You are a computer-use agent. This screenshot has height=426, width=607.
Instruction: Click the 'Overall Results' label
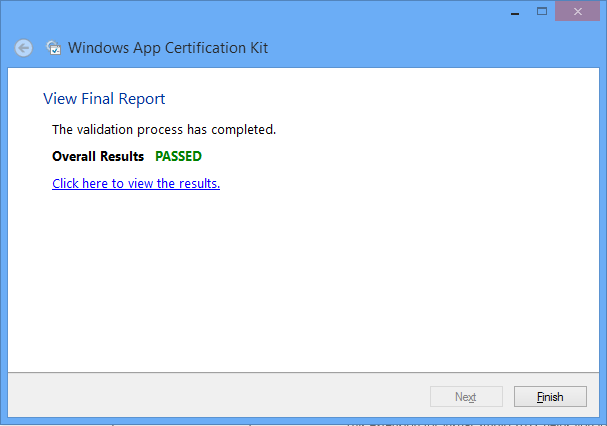(98, 156)
